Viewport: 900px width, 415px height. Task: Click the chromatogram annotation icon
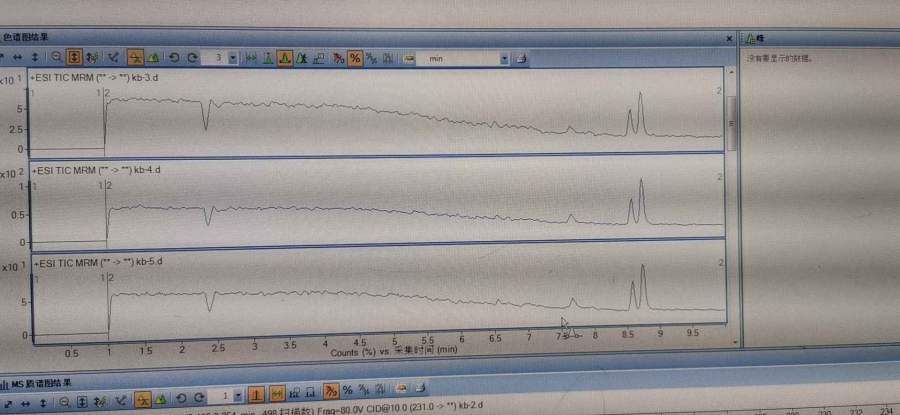coord(319,59)
